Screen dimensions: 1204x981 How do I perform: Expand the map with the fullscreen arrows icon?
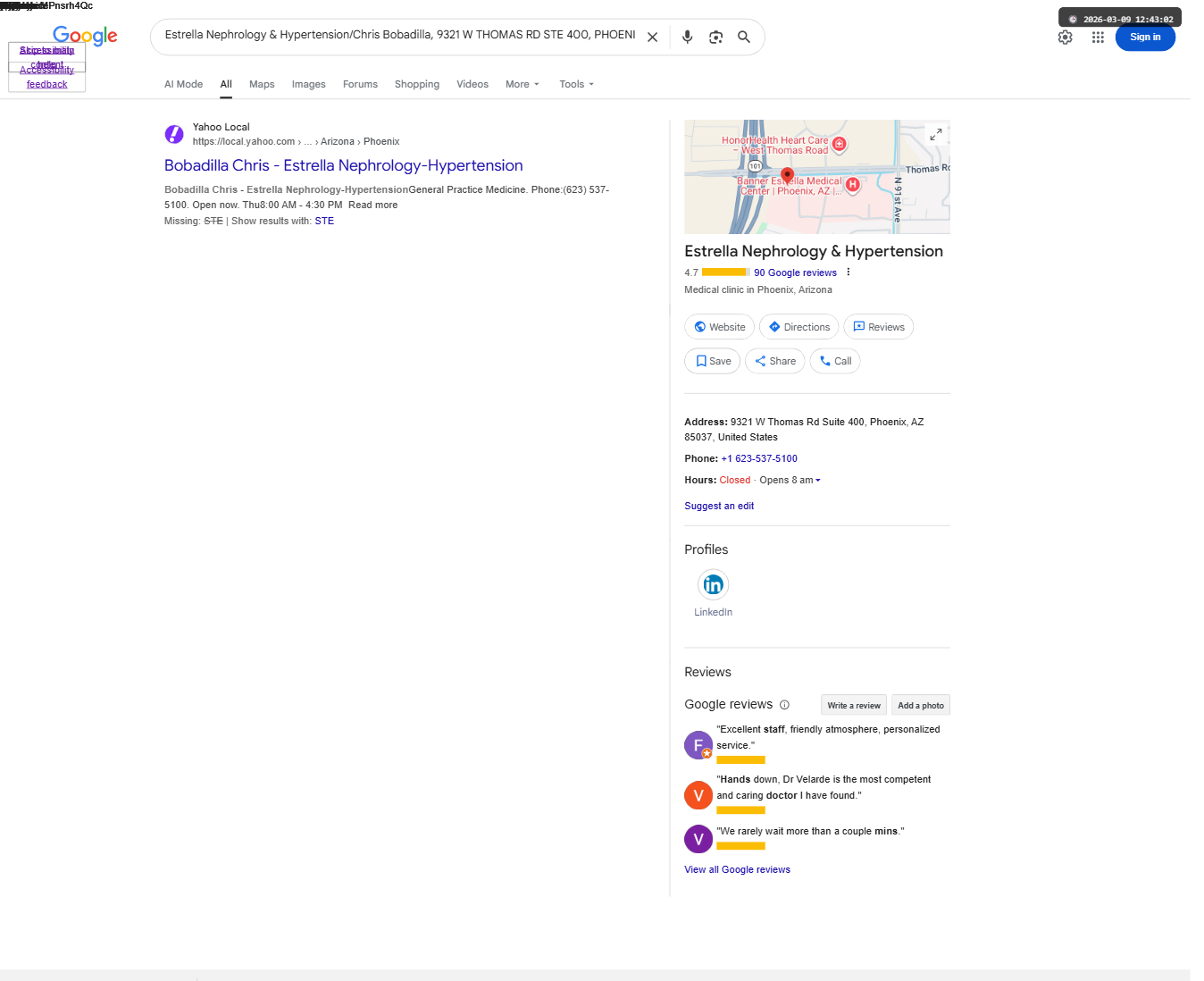click(936, 134)
